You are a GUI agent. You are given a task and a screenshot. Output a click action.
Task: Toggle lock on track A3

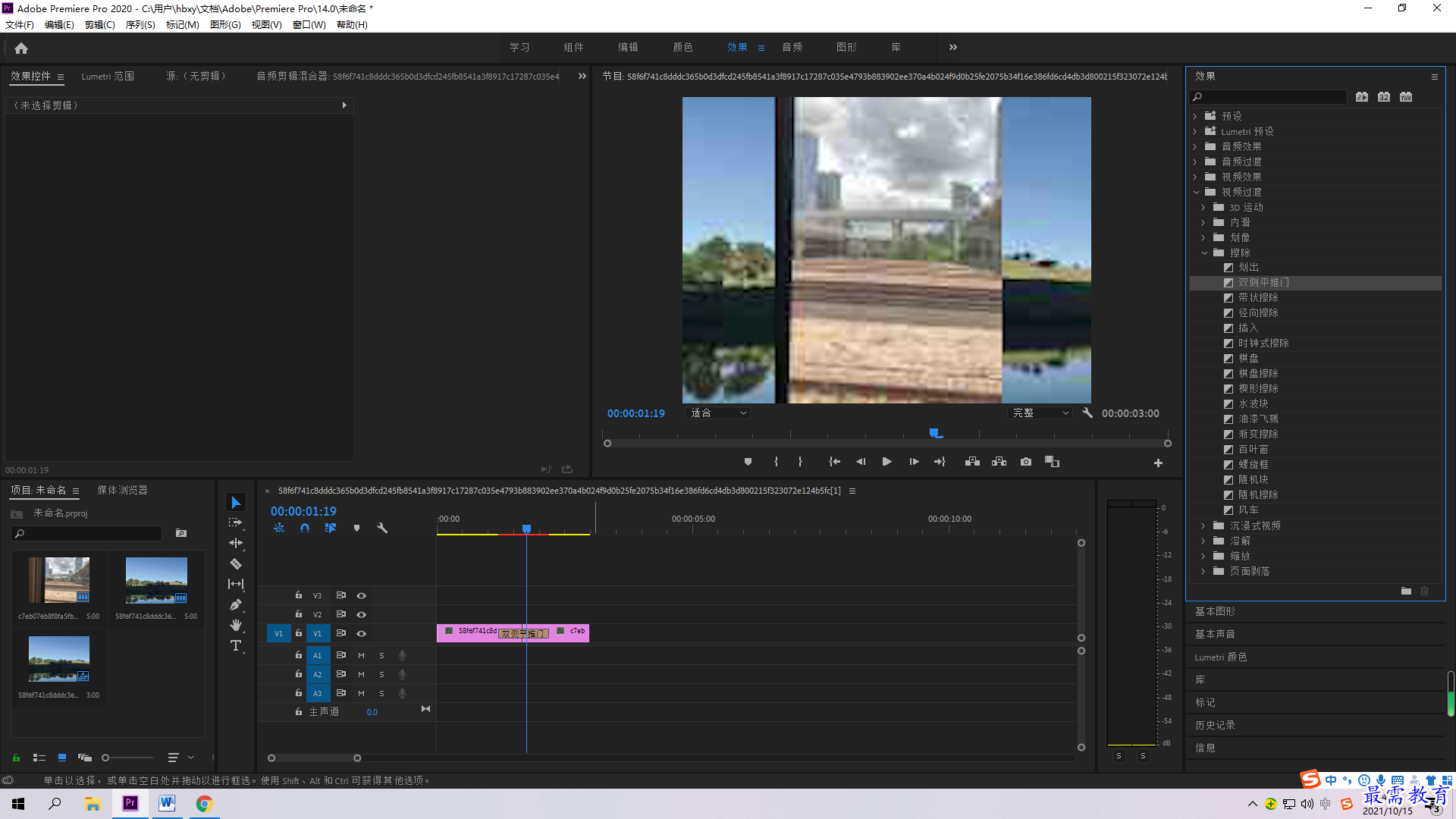click(299, 692)
